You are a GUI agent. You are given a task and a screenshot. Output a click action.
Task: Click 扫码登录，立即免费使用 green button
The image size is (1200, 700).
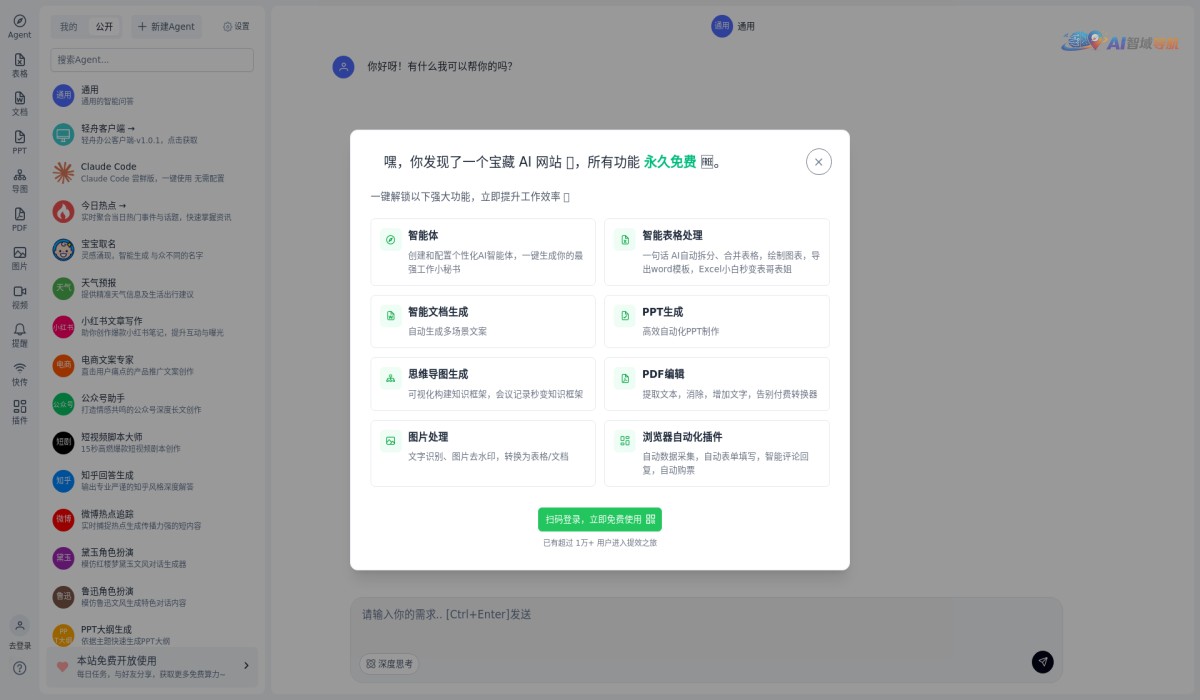coord(600,519)
